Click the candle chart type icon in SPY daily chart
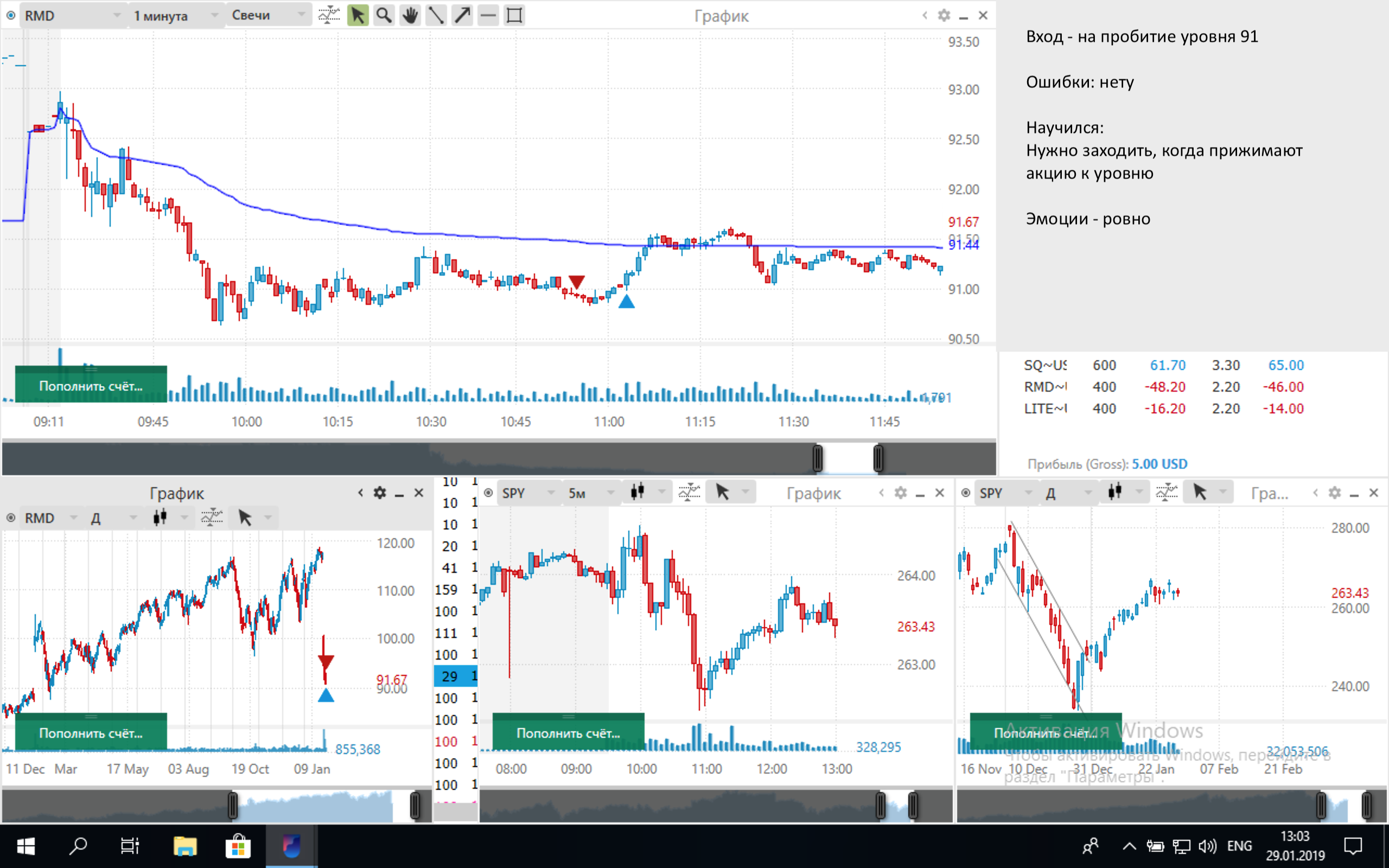This screenshot has height=868, width=1389. (x=1115, y=492)
